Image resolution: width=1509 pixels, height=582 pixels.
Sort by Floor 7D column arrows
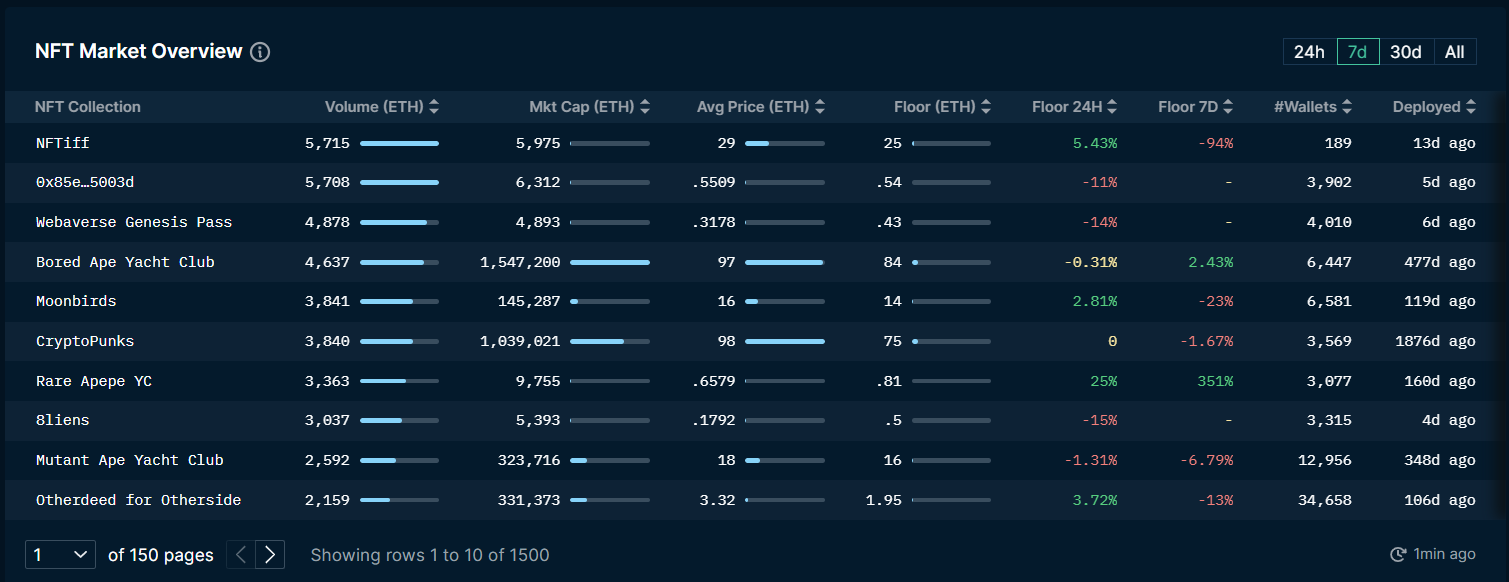tap(1228, 107)
